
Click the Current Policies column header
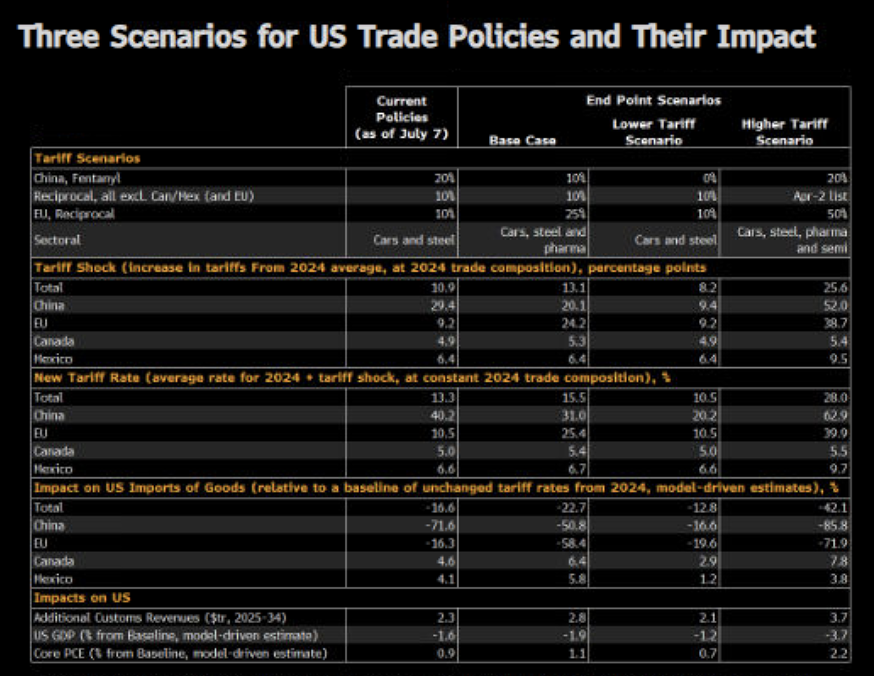pos(401,118)
